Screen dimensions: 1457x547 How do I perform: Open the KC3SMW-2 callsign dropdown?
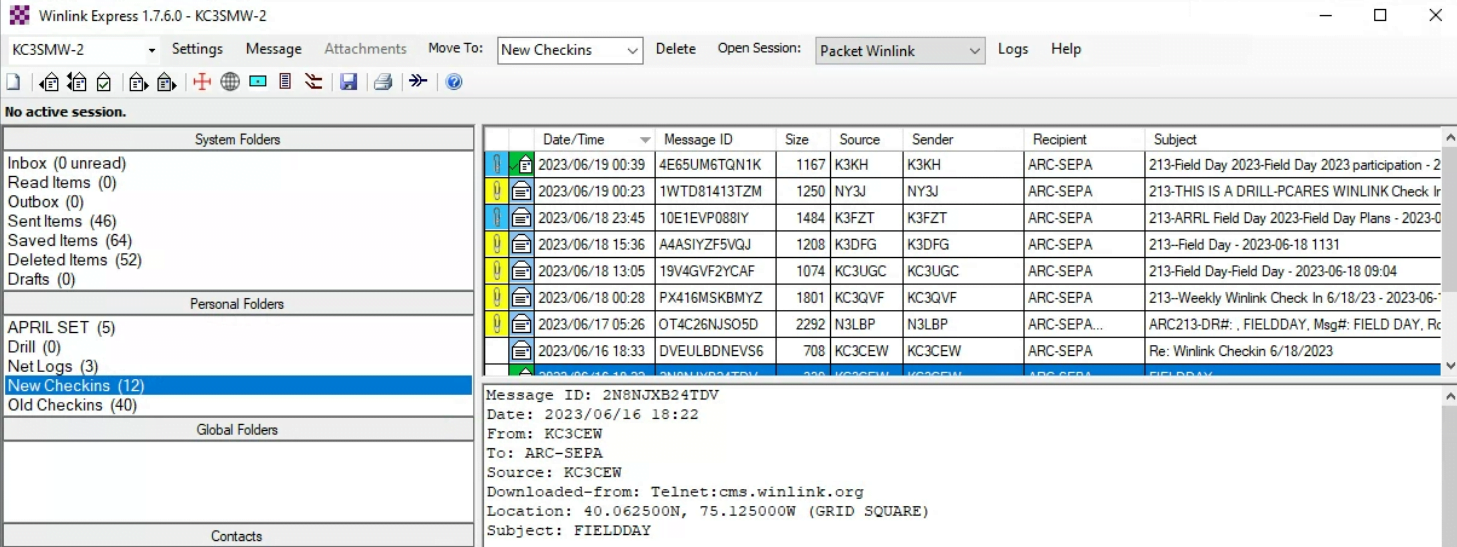tap(151, 50)
